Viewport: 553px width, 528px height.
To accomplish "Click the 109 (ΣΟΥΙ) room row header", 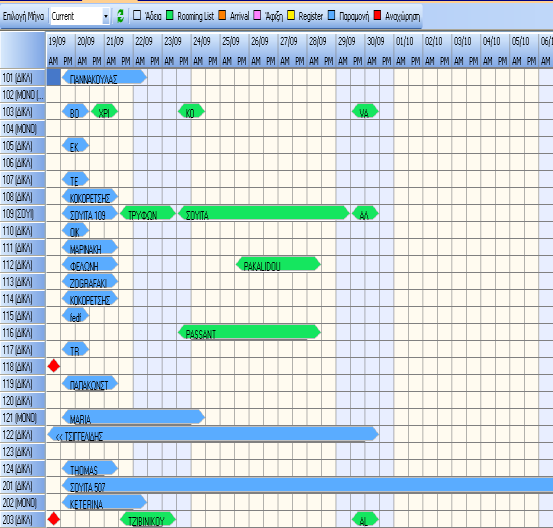I will click(x=23, y=213).
